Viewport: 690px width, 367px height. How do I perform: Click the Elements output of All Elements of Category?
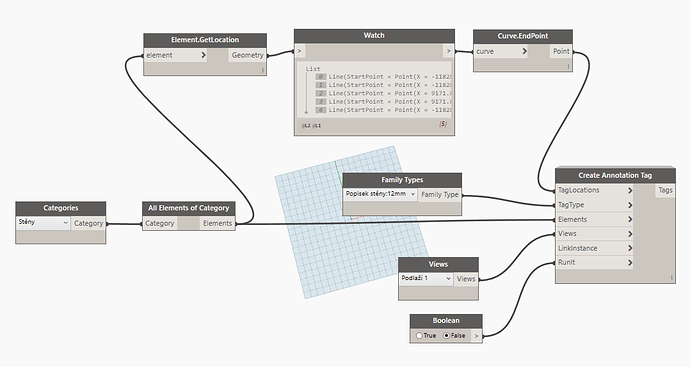pyautogui.click(x=217, y=223)
